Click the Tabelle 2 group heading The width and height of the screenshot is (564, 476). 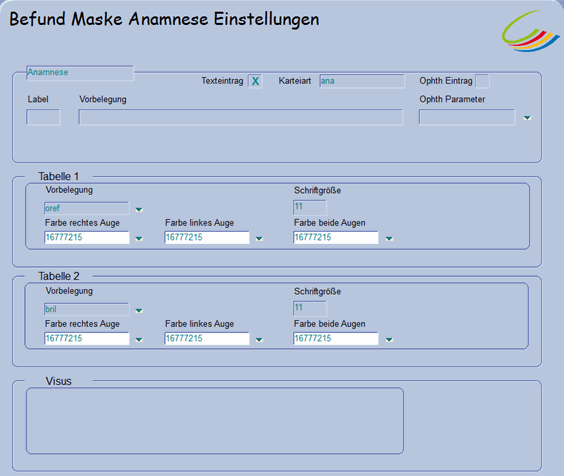[59, 276]
